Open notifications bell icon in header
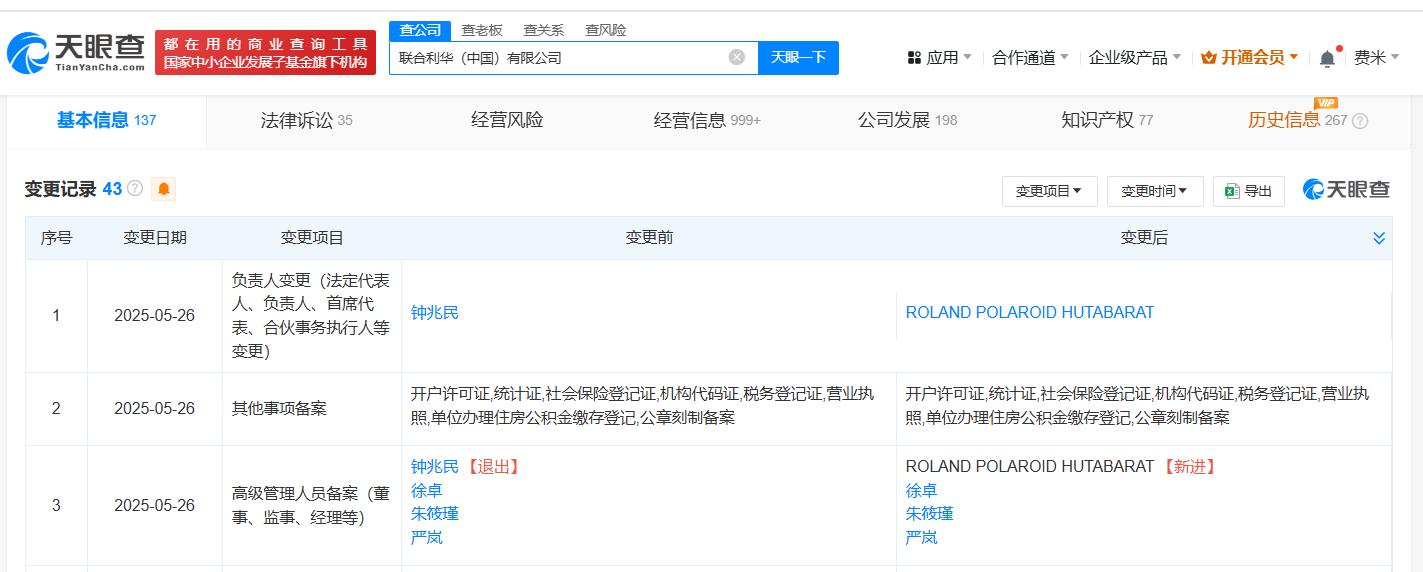 click(1327, 58)
